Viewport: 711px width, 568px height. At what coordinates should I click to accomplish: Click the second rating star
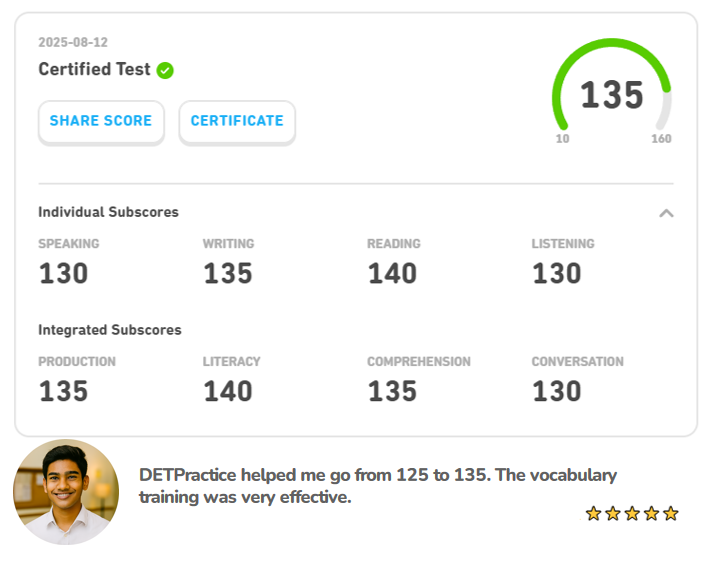tap(612, 514)
